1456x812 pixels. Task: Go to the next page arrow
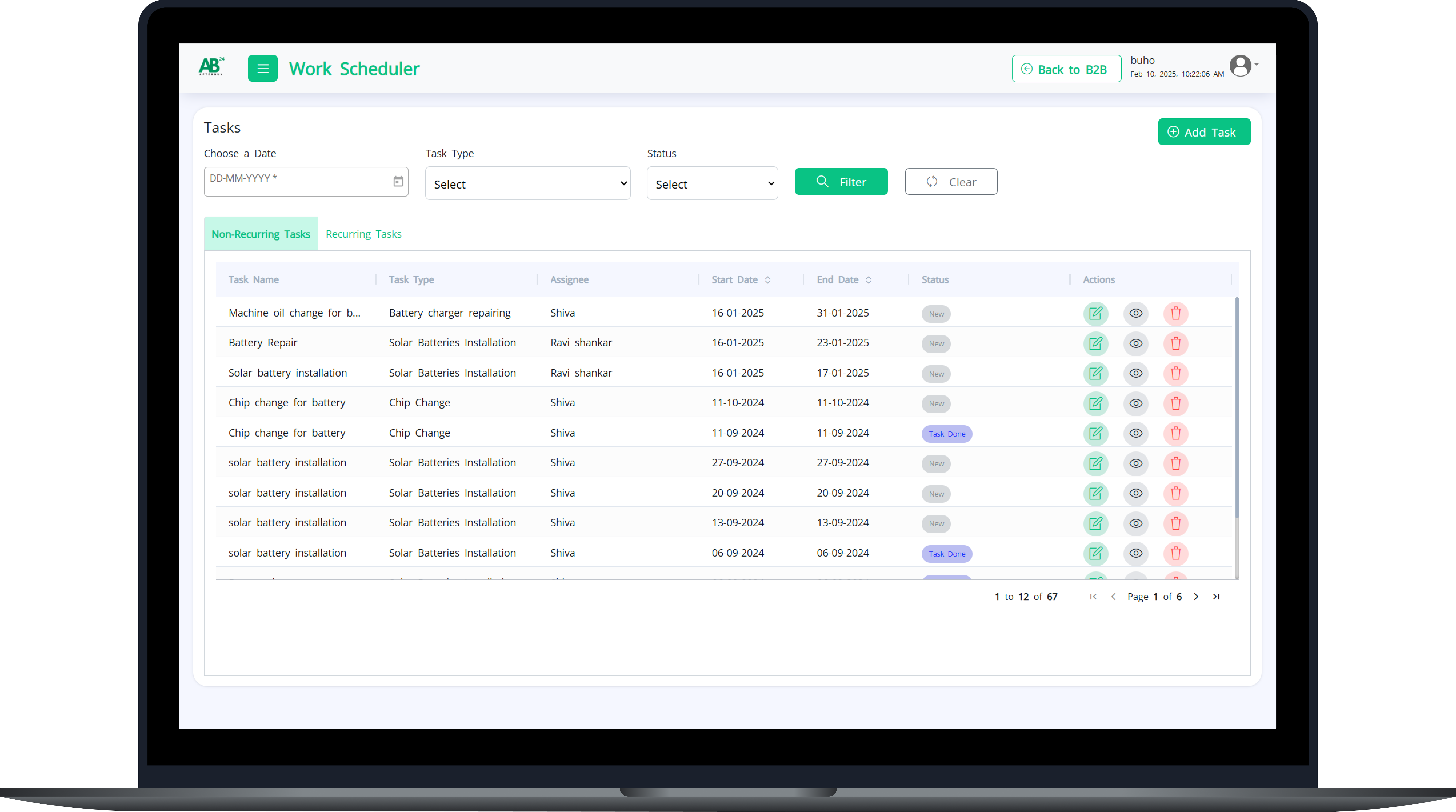(1196, 597)
